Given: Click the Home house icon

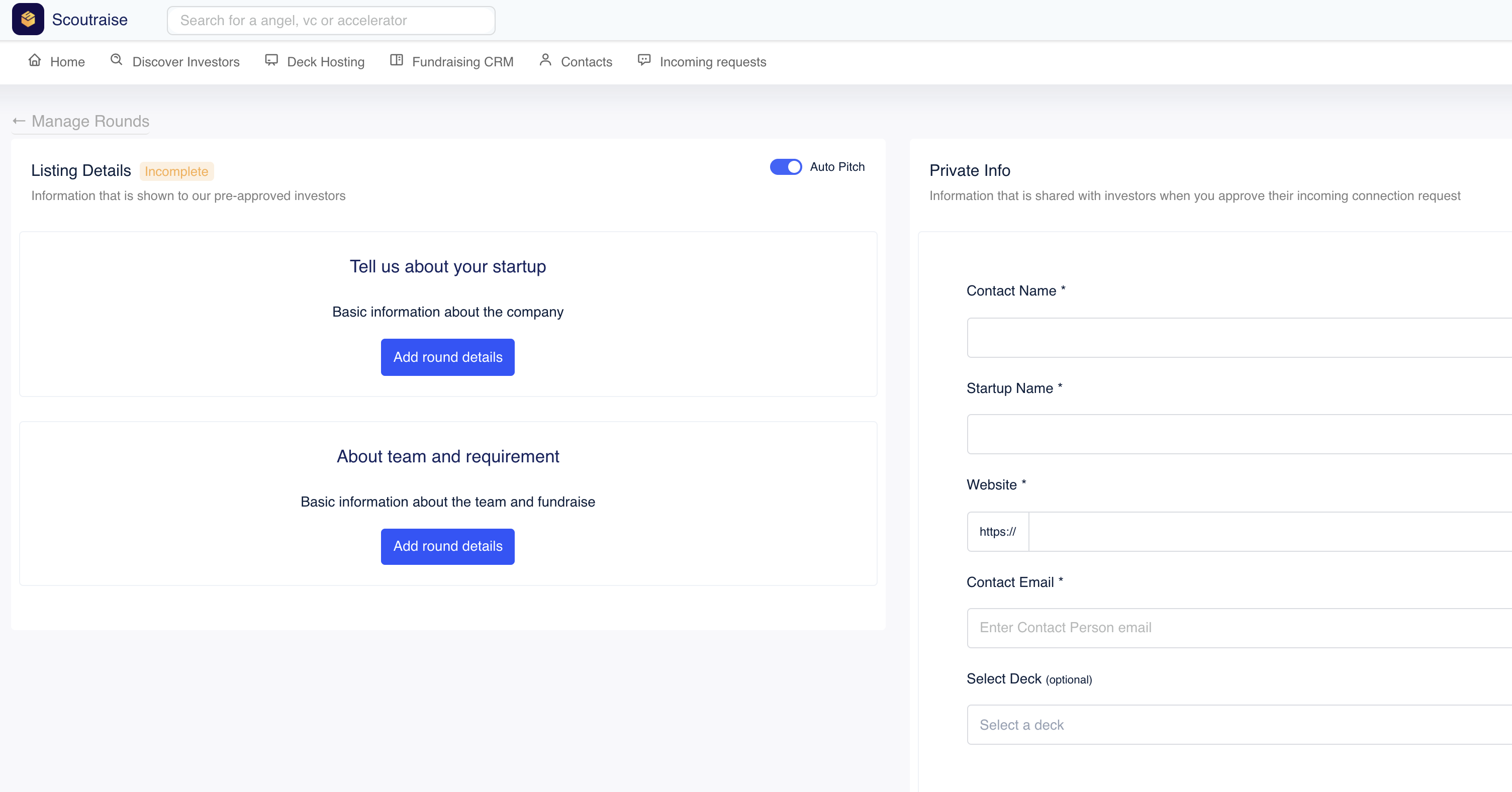Looking at the screenshot, I should [x=35, y=60].
